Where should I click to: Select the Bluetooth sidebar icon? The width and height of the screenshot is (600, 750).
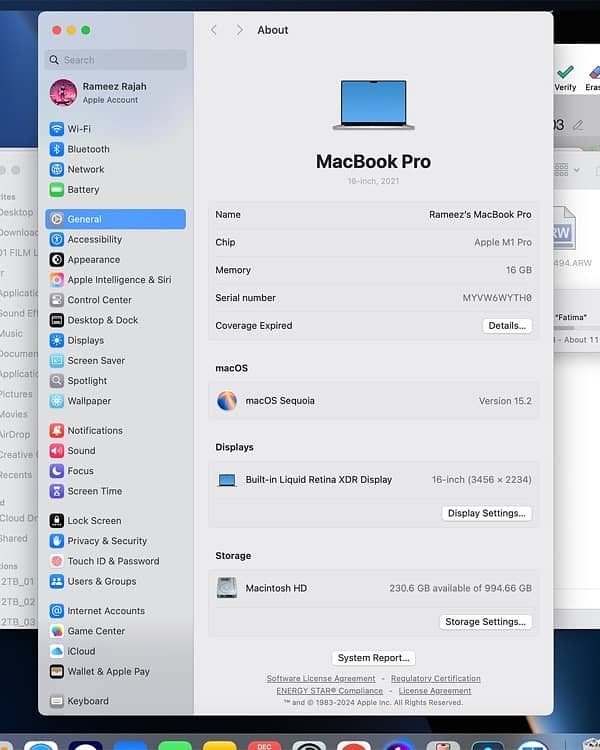click(57, 149)
